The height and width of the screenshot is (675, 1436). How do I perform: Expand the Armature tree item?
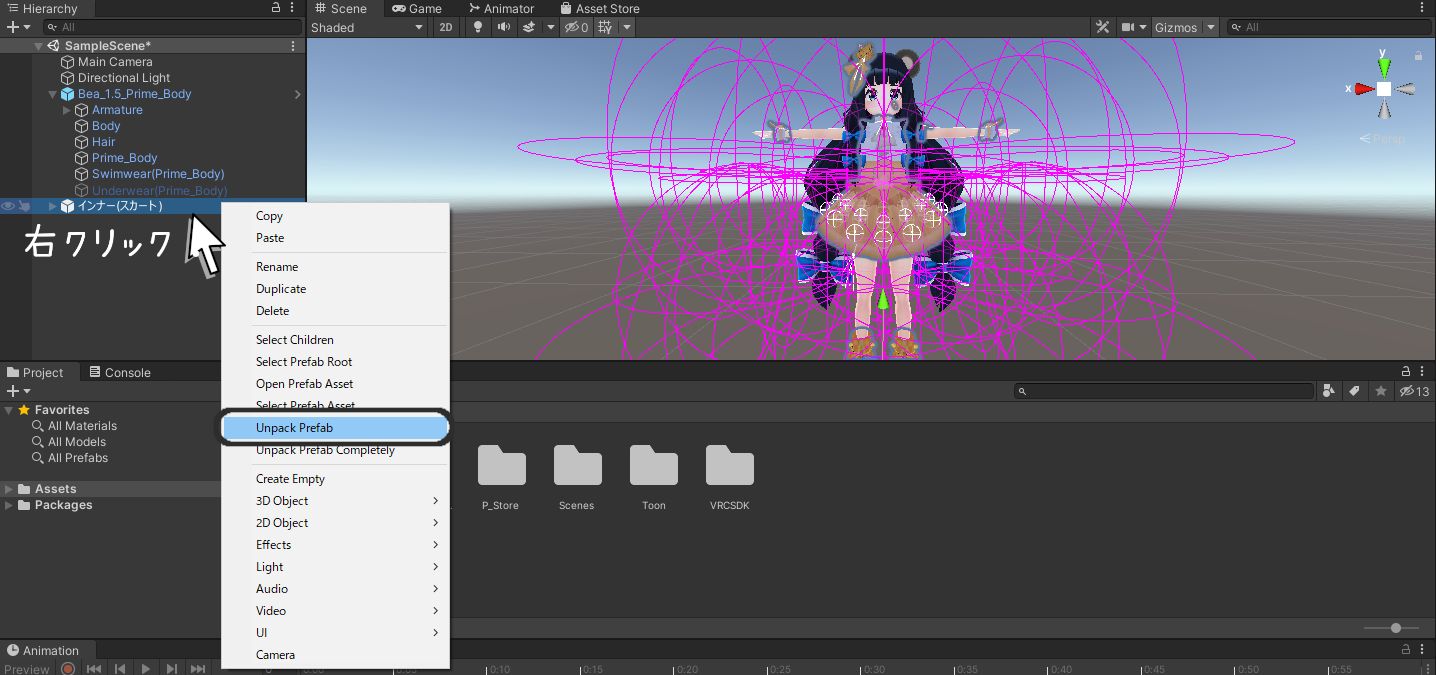67,110
